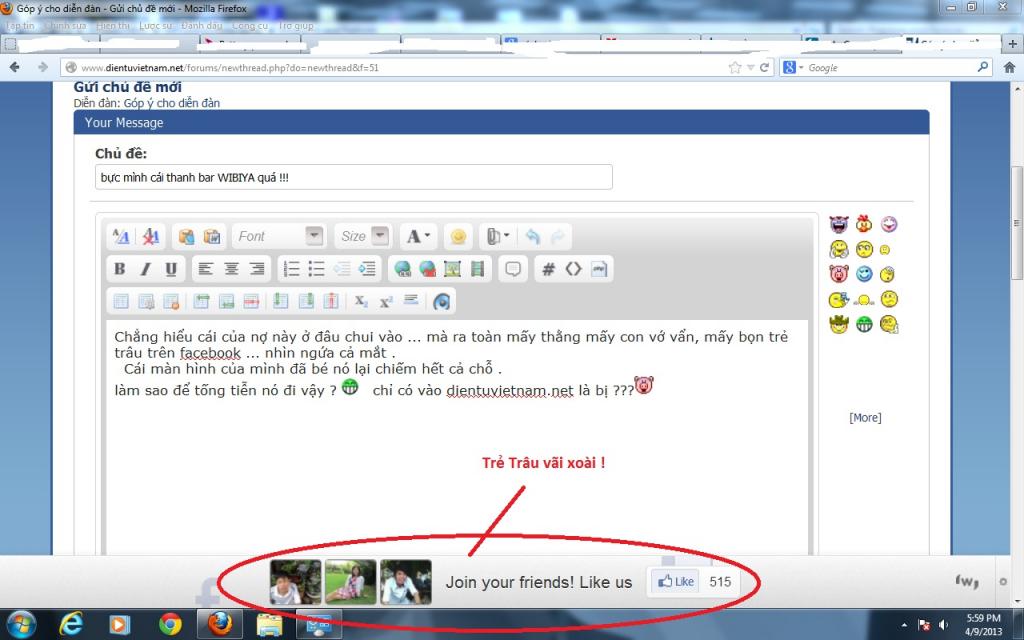Wrap selection in HTML <> tag
Viewport: 1024px width, 640px height.
click(x=573, y=268)
